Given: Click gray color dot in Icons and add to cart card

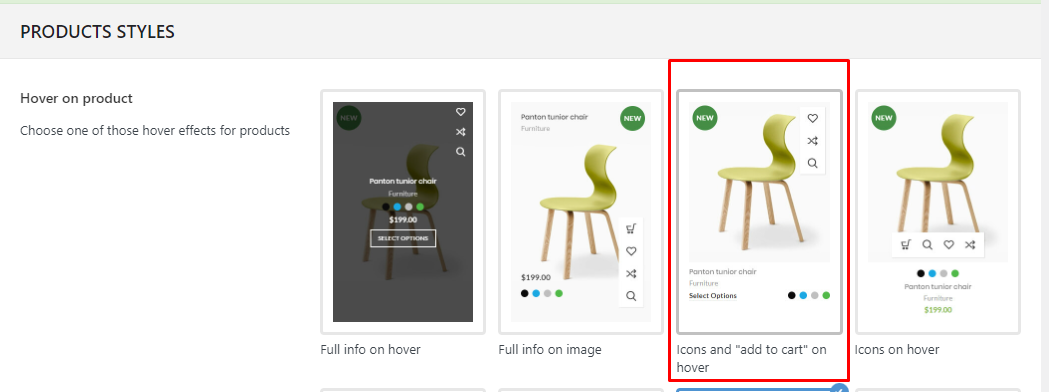Looking at the screenshot, I should pyautogui.click(x=814, y=295).
